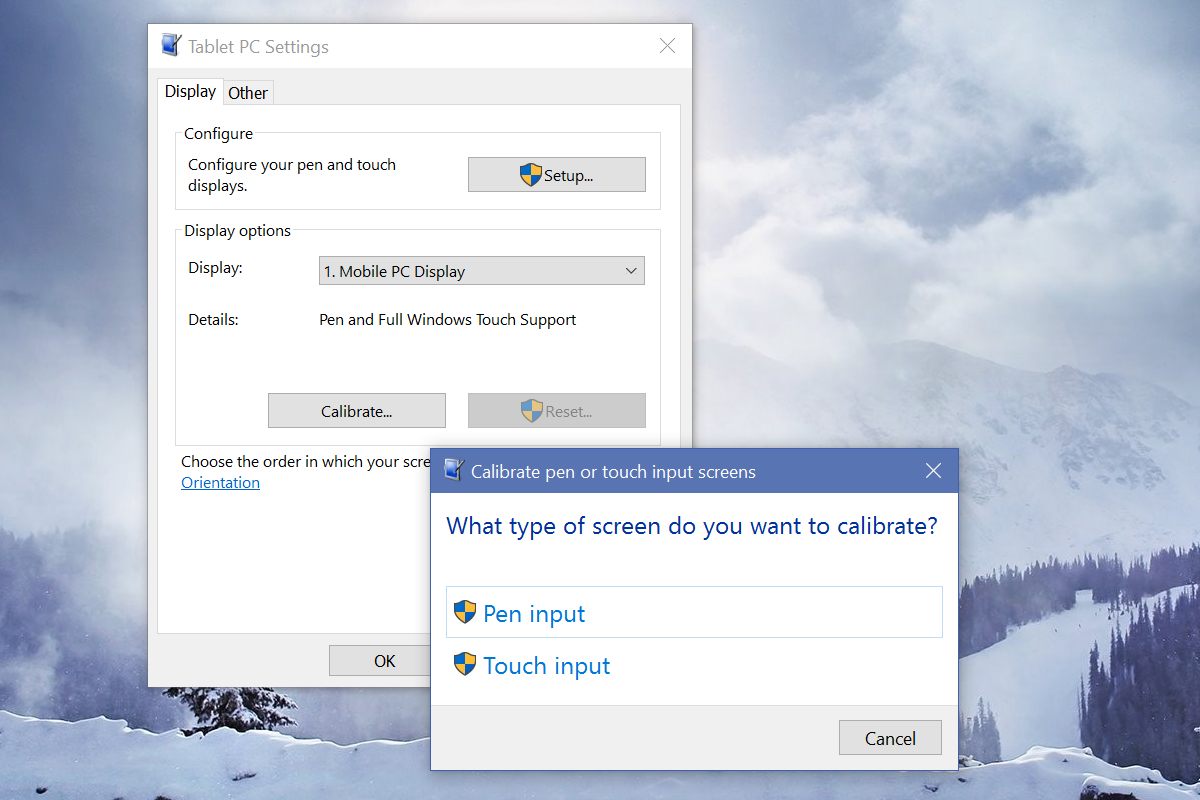Click the shield icon on Reset button

531,411
